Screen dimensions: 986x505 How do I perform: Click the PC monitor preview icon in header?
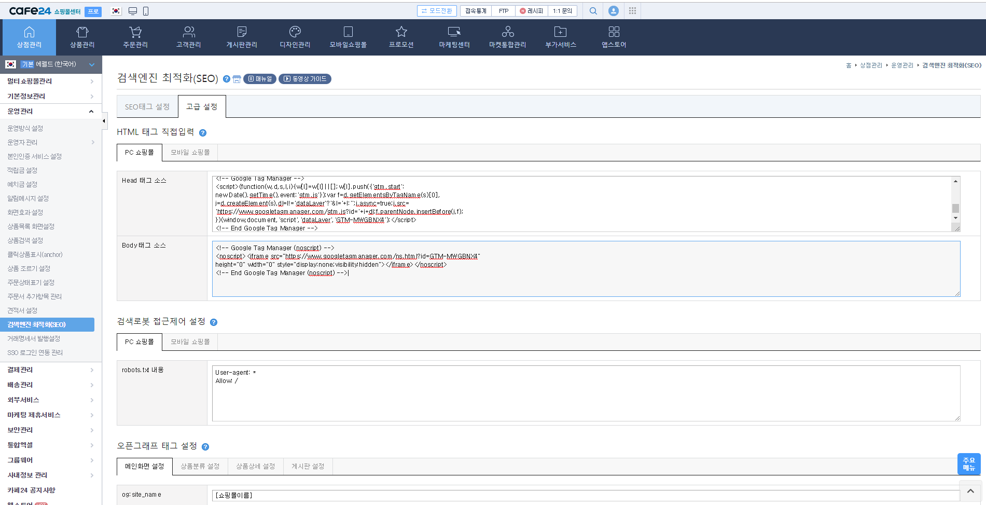point(132,11)
